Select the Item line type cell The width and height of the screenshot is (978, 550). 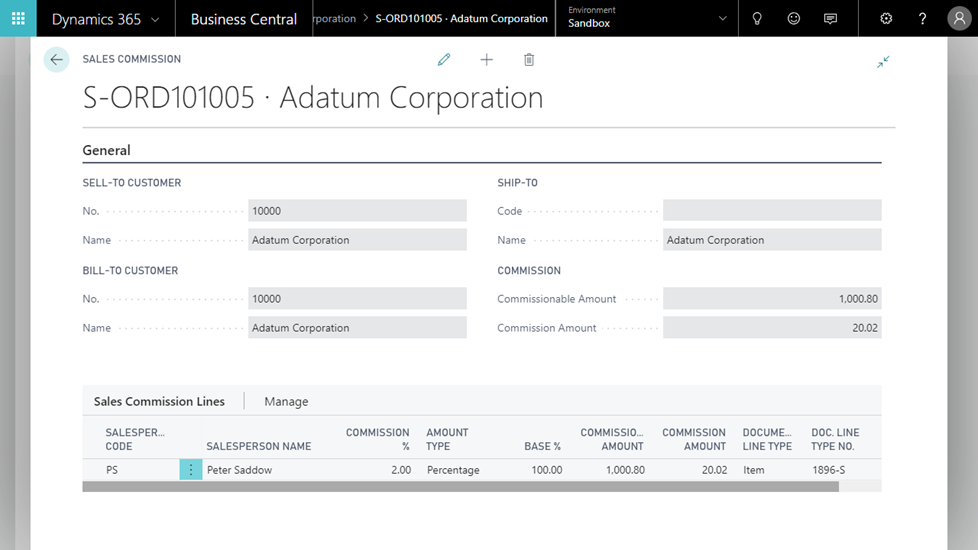pyautogui.click(x=753, y=470)
